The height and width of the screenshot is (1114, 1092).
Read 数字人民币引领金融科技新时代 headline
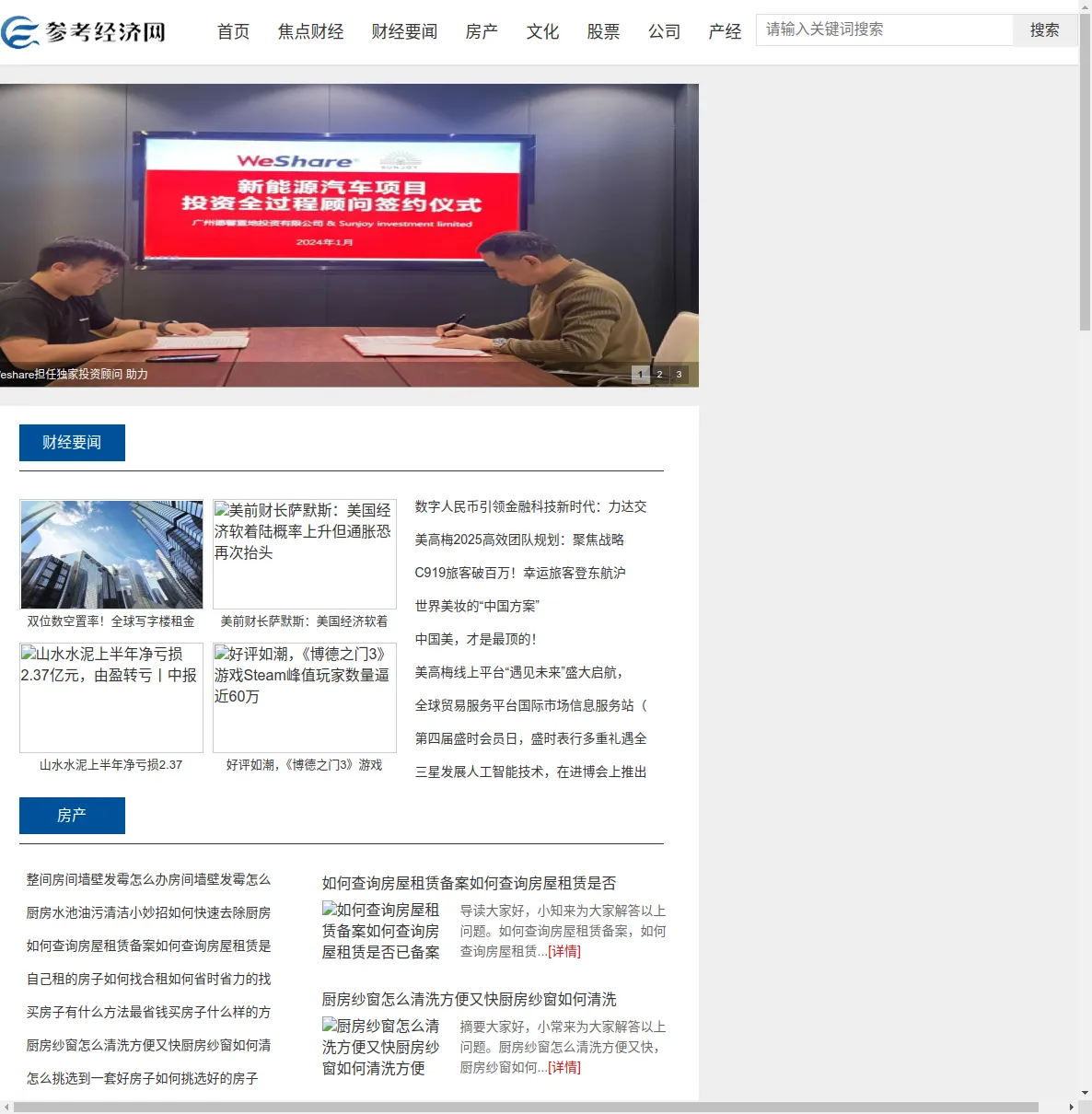coord(531,506)
